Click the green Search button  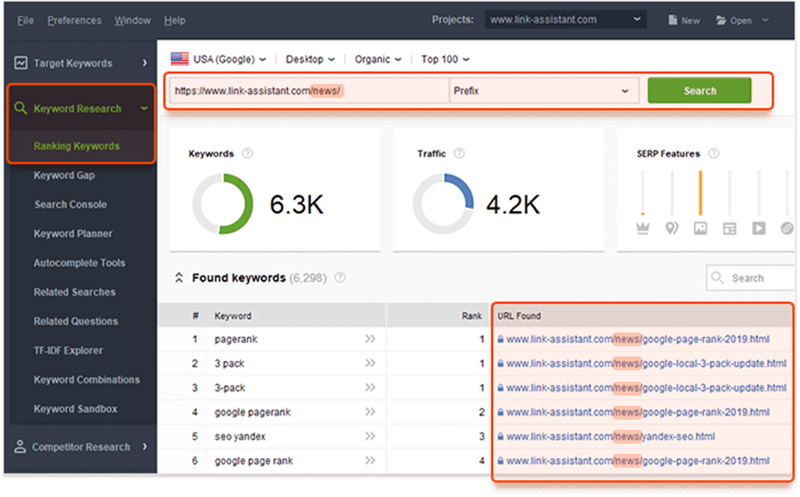coord(699,91)
